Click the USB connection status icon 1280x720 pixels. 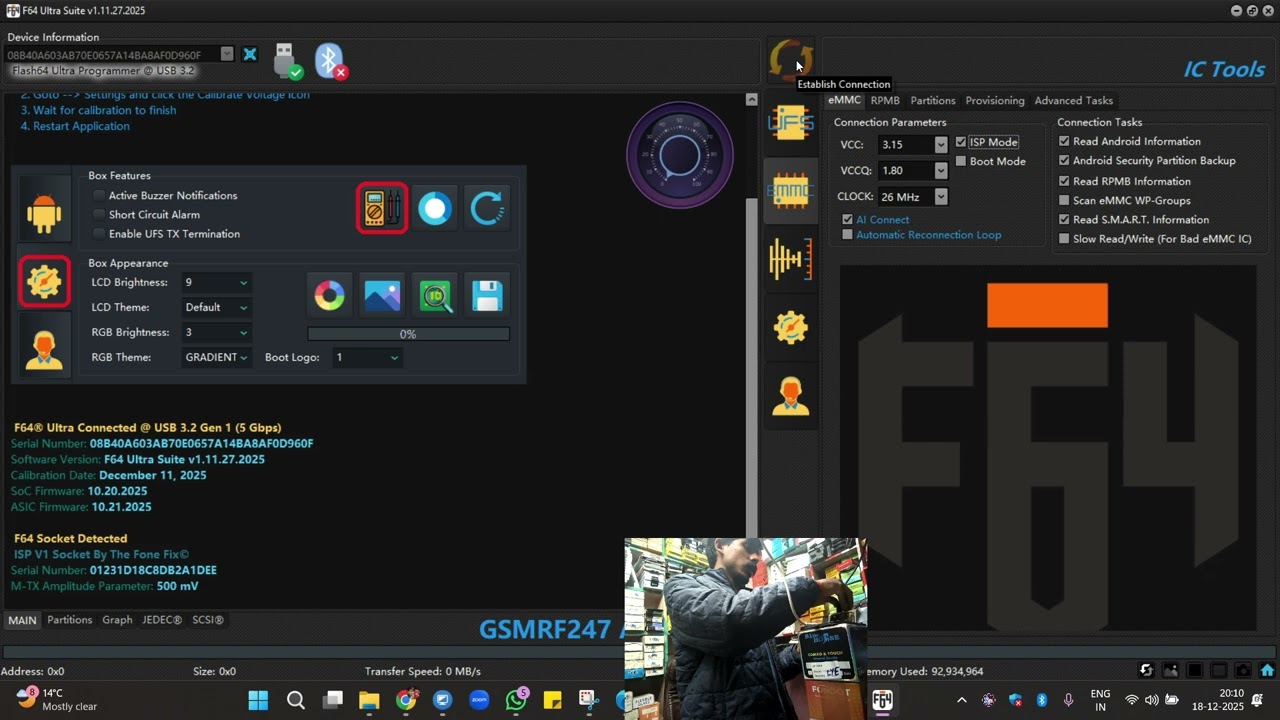click(287, 61)
